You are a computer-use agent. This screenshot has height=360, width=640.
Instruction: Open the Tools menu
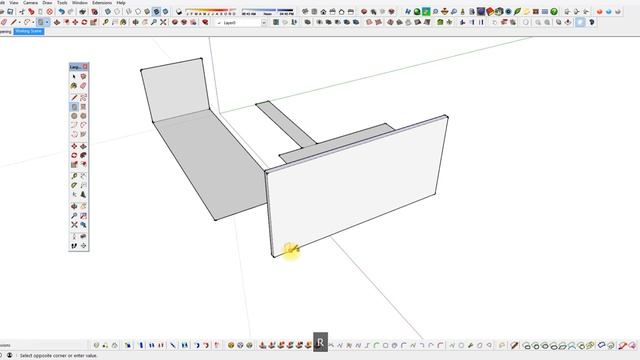[x=62, y=2]
